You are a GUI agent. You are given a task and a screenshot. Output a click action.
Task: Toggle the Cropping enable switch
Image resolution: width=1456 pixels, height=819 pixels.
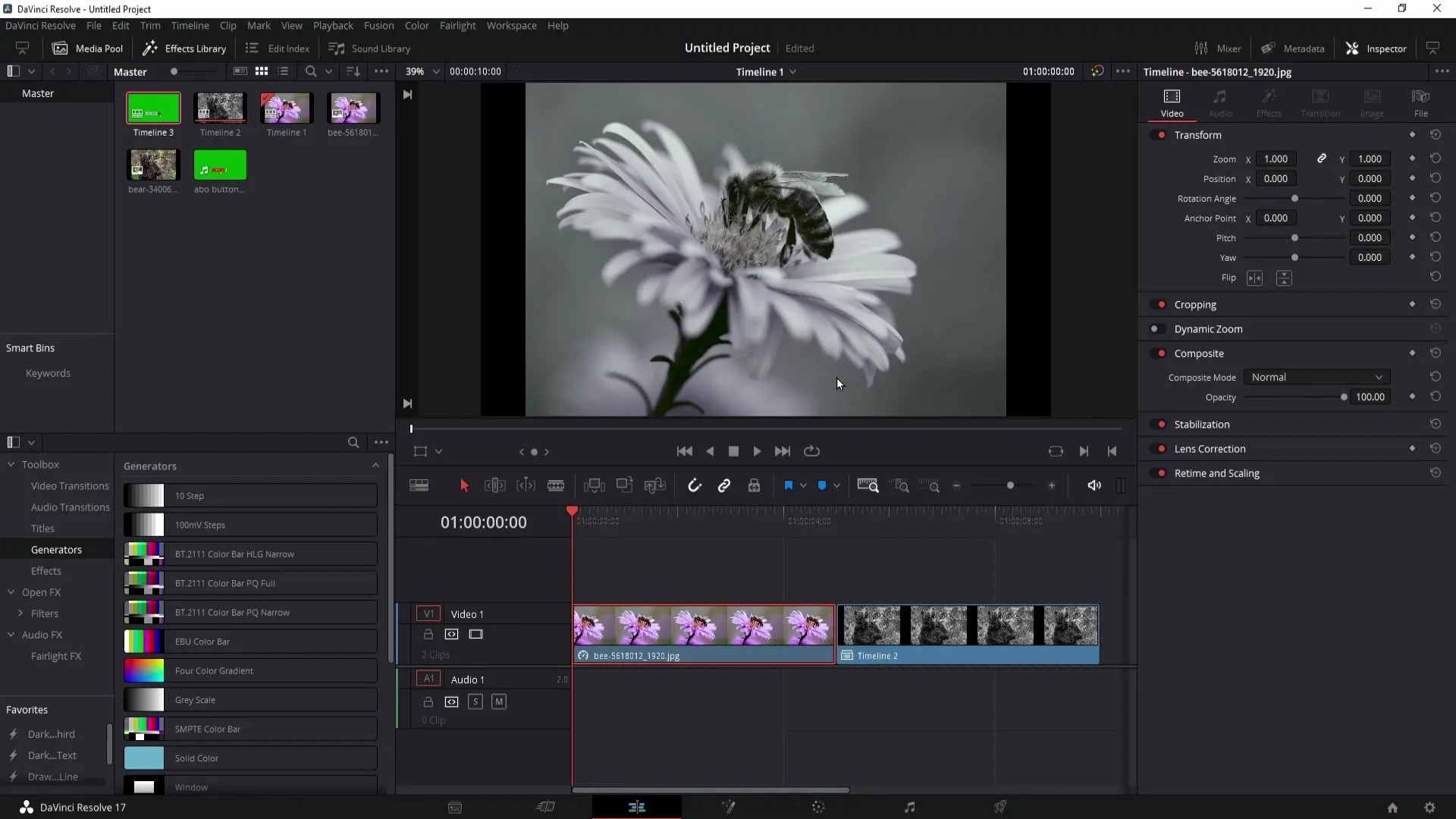[x=1159, y=305]
